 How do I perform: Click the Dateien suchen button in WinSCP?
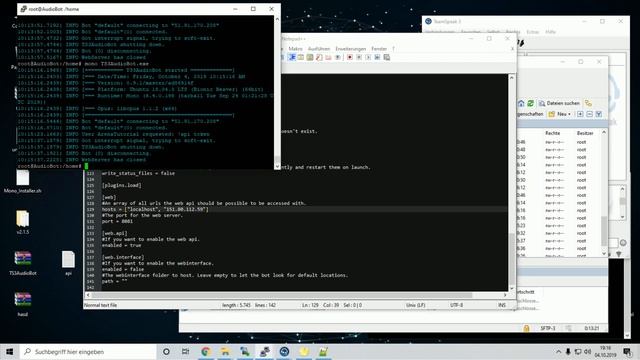pyautogui.click(x=559, y=103)
